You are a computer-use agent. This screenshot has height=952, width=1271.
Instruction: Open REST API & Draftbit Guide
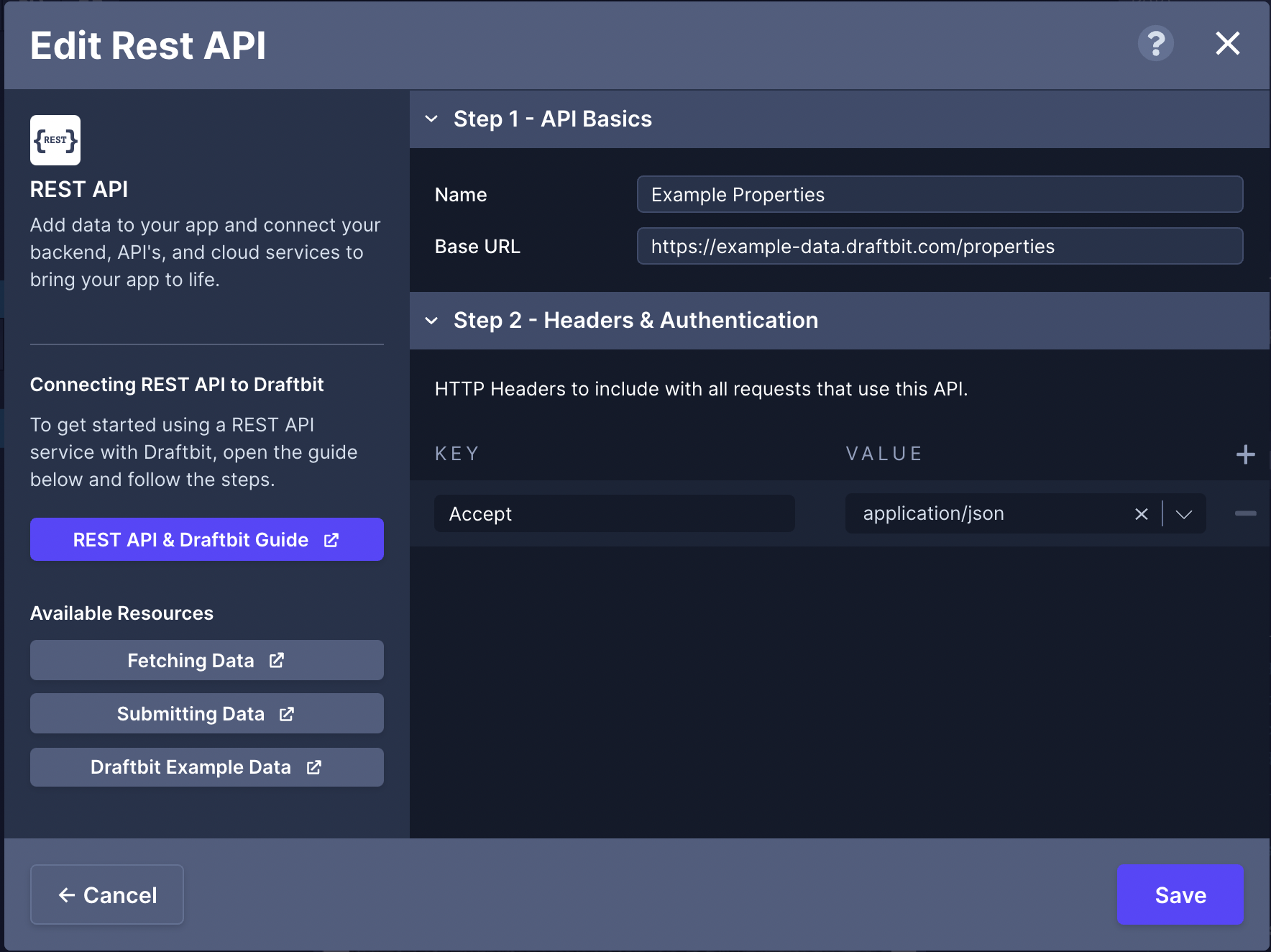[207, 539]
